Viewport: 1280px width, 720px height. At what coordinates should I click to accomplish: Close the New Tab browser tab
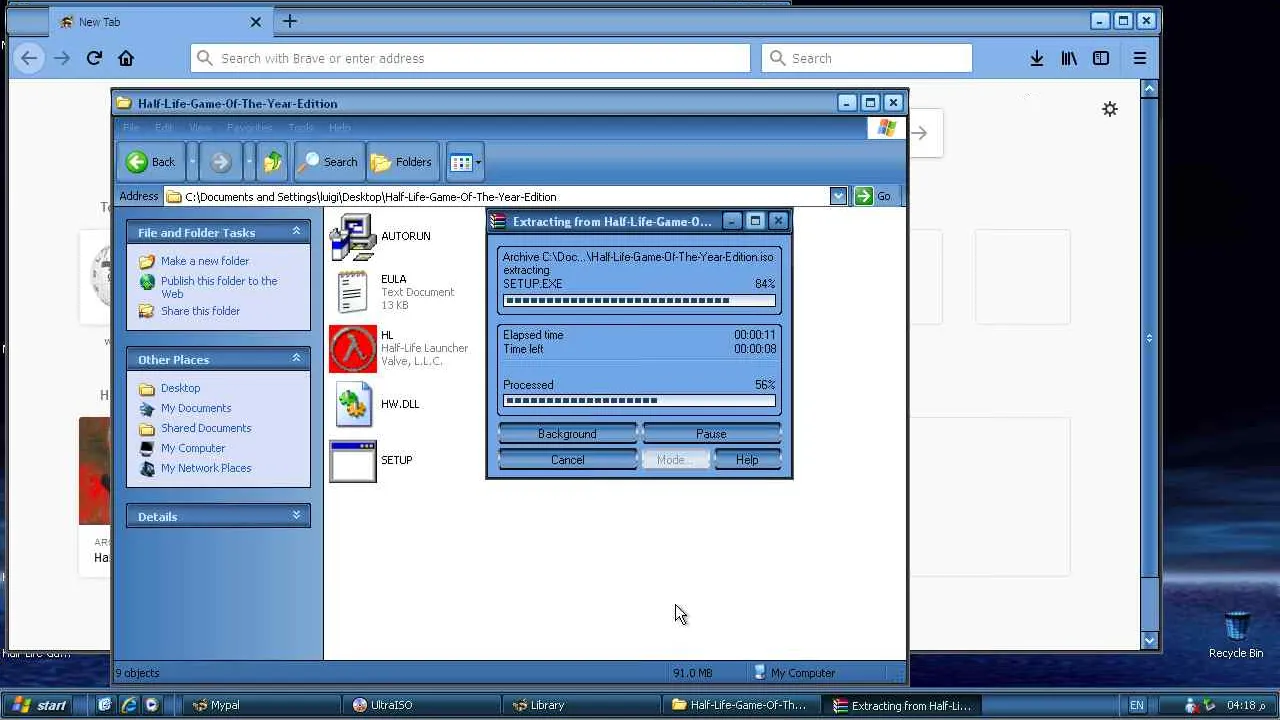pyautogui.click(x=256, y=21)
